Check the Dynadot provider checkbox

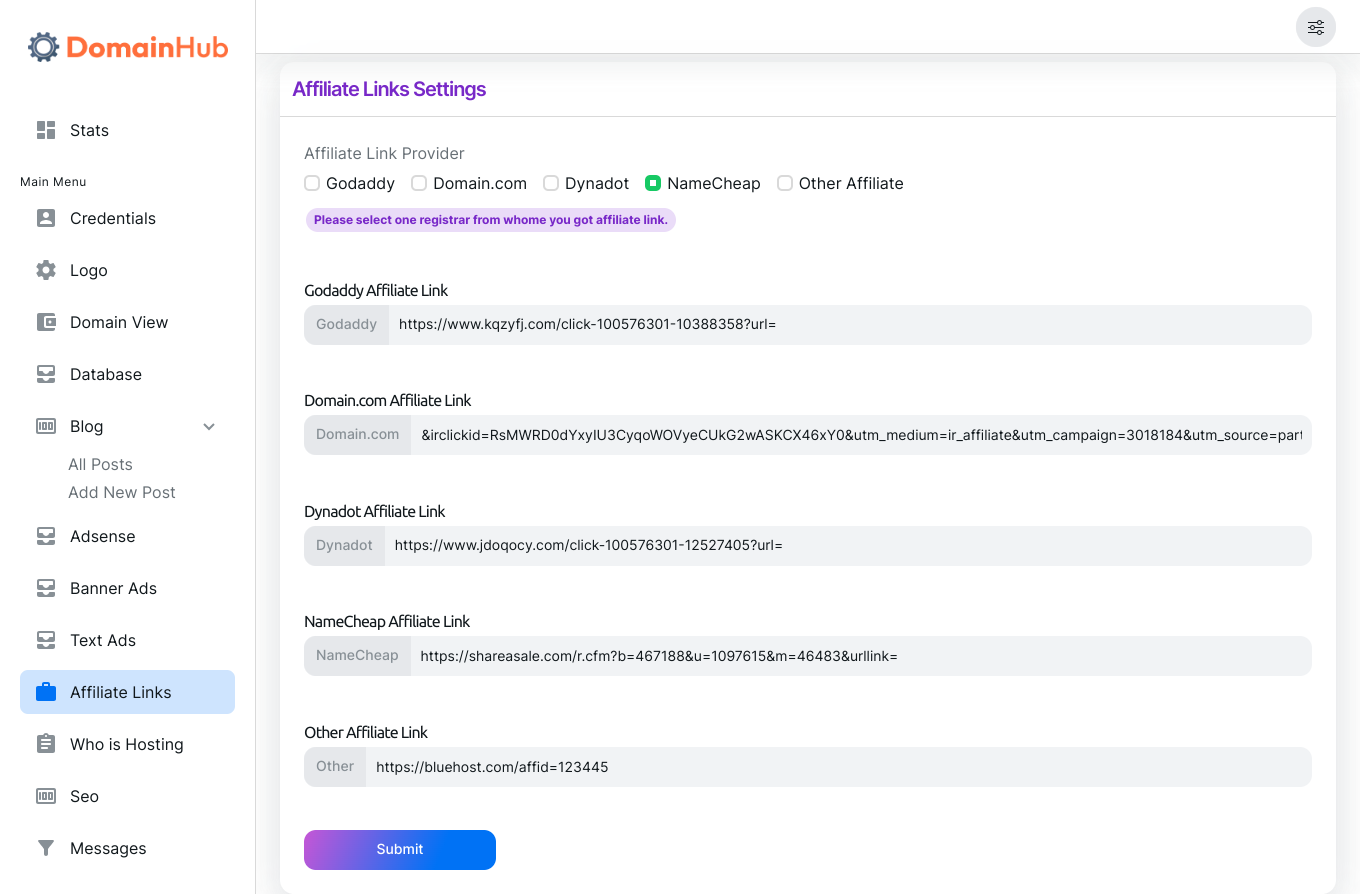tap(551, 183)
